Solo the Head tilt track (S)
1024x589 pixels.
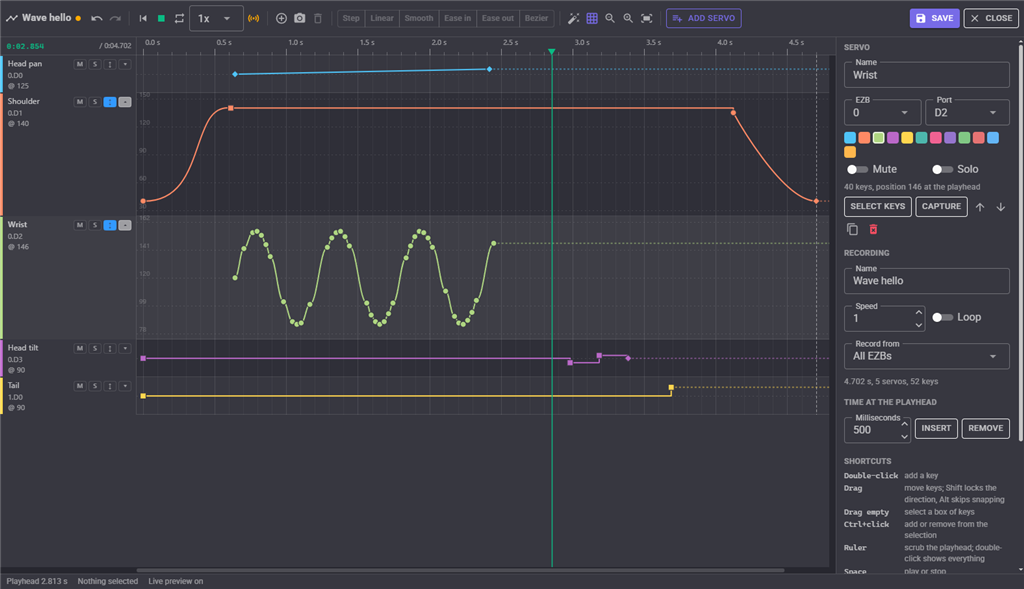95,349
